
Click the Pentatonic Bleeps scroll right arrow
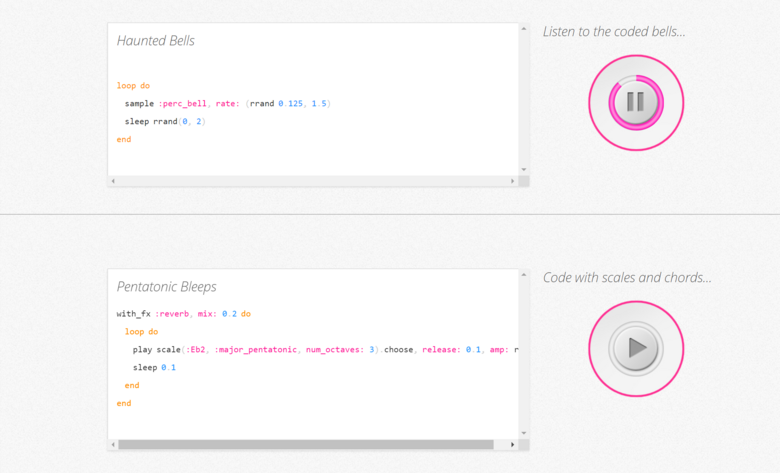(x=513, y=444)
